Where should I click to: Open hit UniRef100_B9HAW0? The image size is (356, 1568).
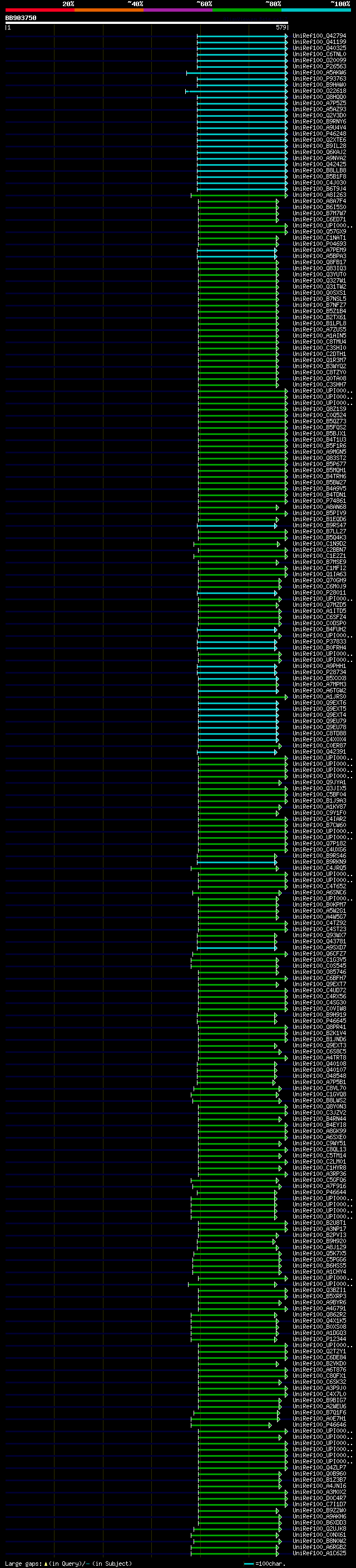319,85
